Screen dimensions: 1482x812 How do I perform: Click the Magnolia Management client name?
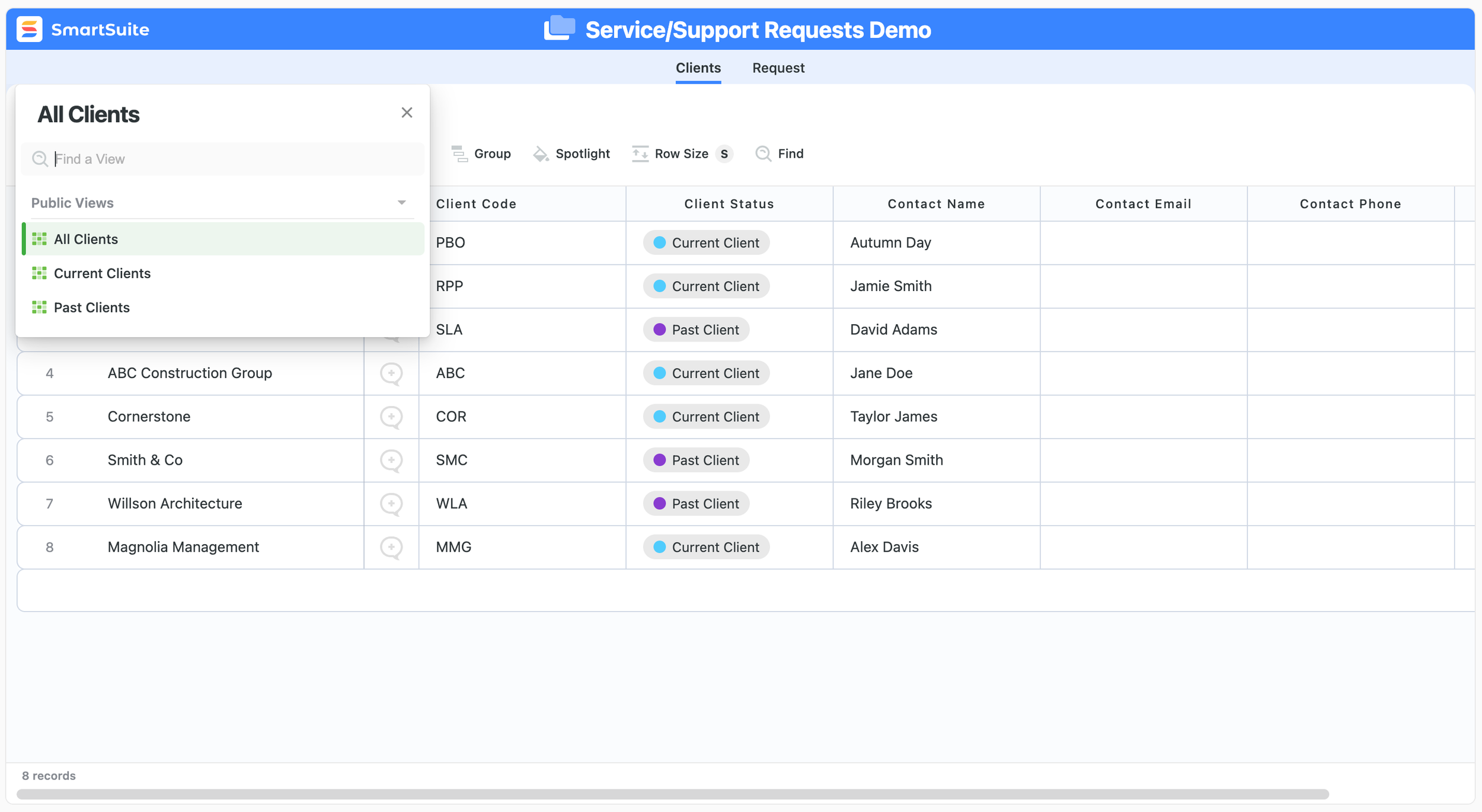(183, 547)
